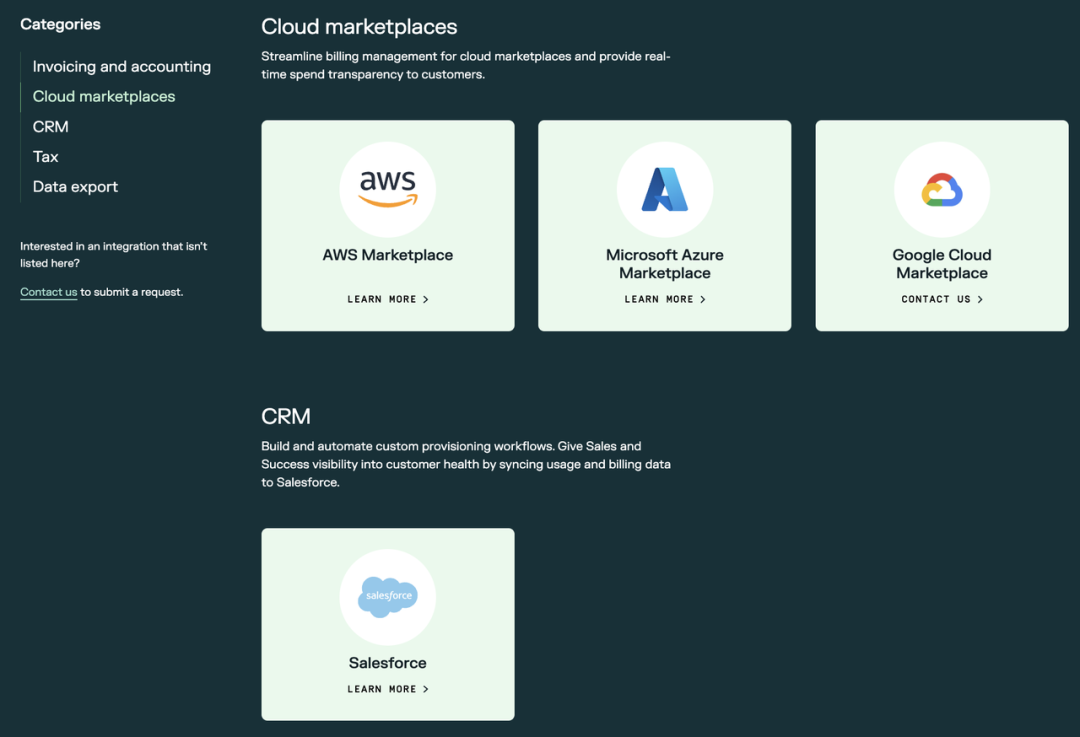Screen dimensions: 1080x737
Task: Jump to CRM category in sidebar
Action: (x=50, y=127)
